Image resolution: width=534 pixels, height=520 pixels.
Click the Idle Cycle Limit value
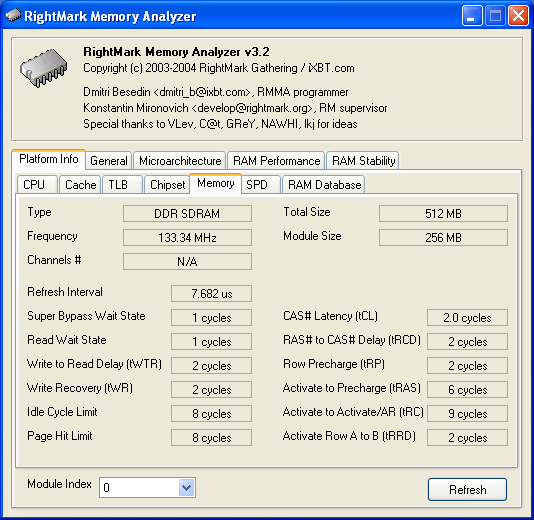coord(211,414)
